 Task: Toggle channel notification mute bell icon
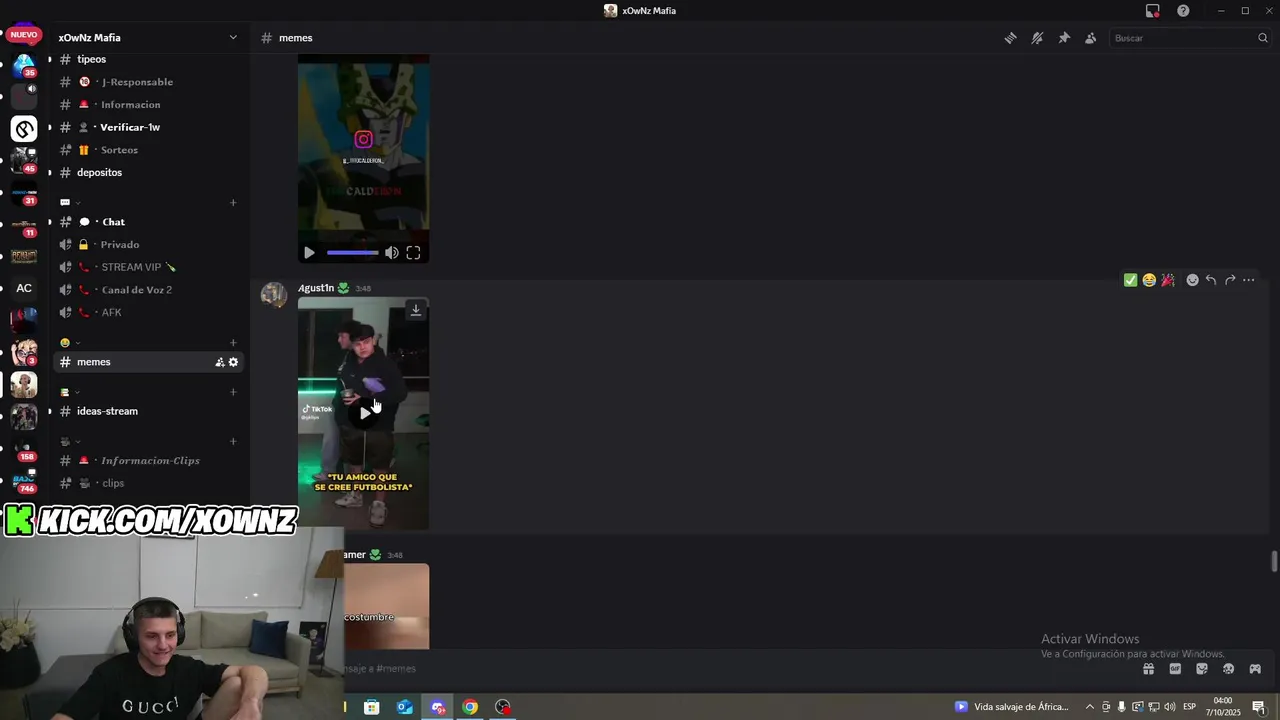pos(1037,38)
